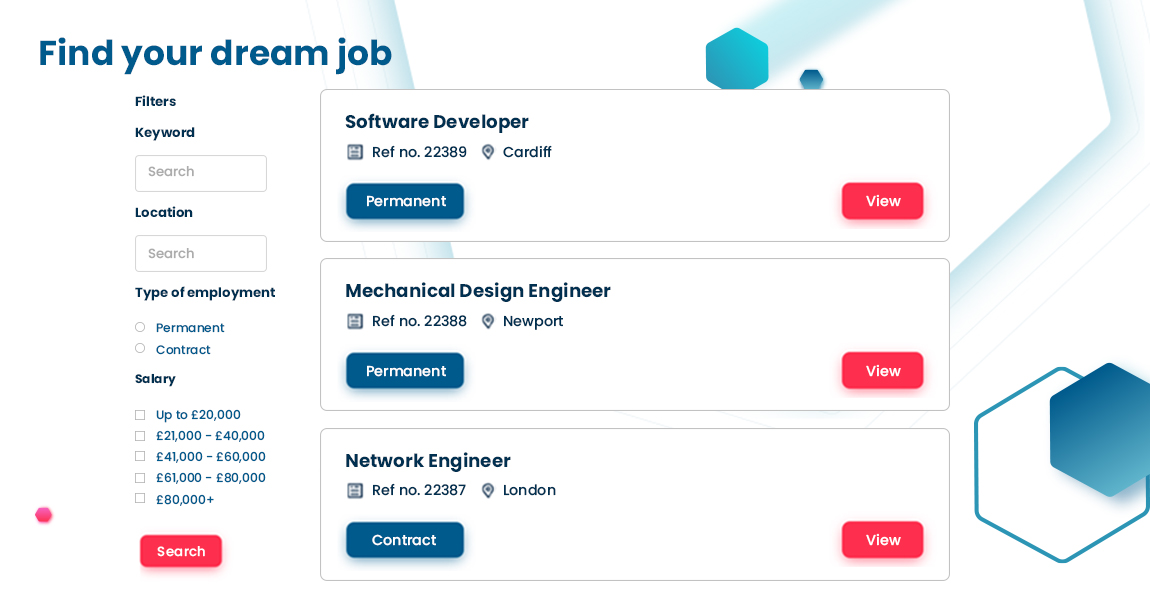Screen dimensions: 1150x600
Task: Check the £61,000 - £80,000 salary option
Action: 140,478
